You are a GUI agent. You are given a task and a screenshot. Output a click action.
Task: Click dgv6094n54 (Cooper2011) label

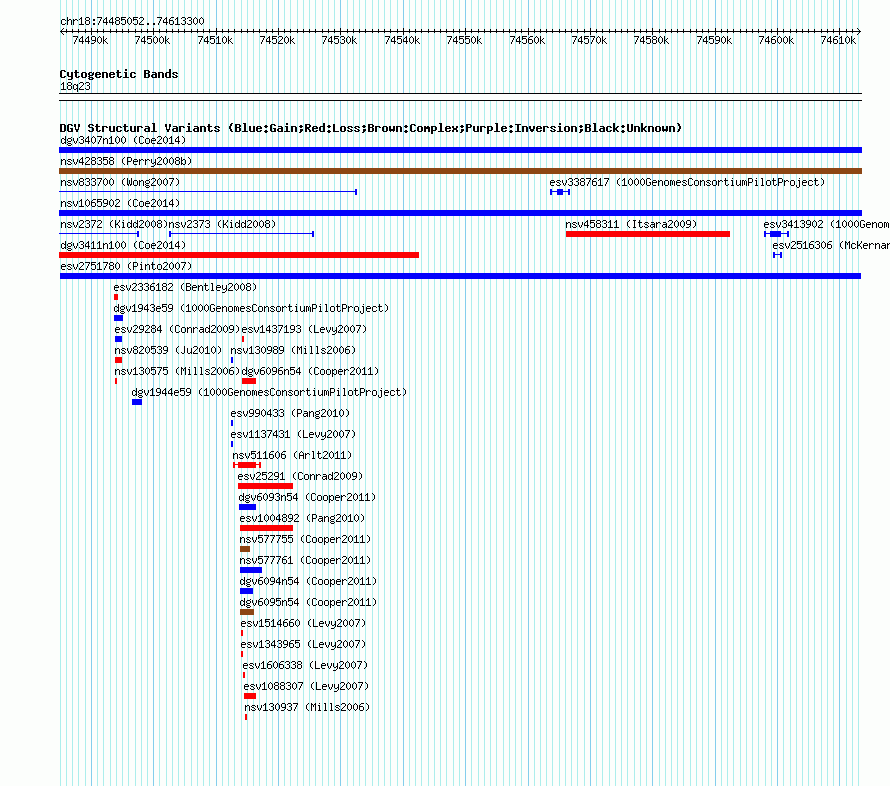308,581
